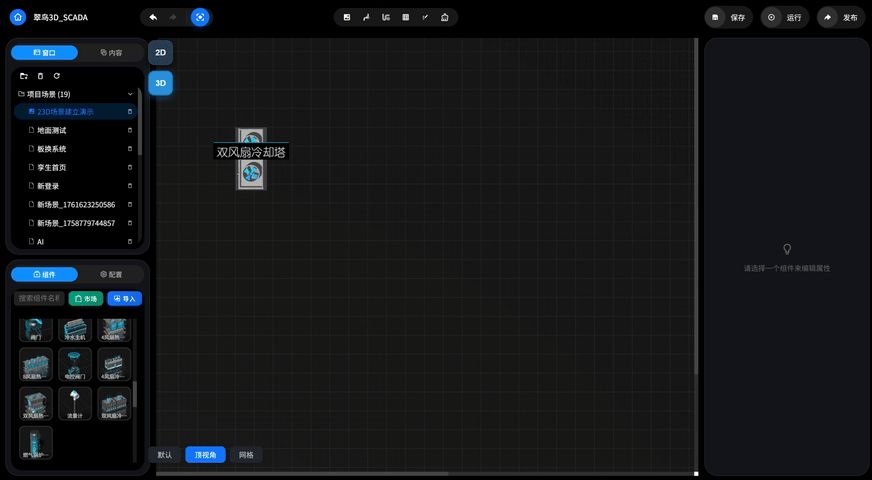This screenshot has width=872, height=480.
Task: Click the refresh icon in the window panel
Action: [57, 76]
